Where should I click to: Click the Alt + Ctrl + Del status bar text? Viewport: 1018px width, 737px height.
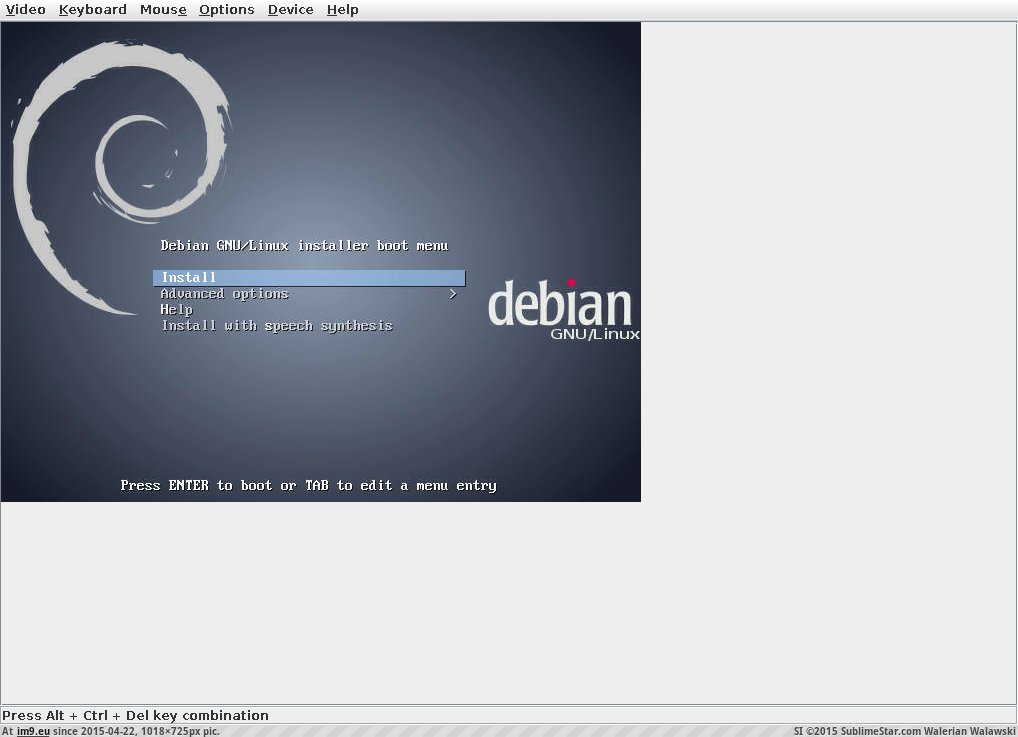coord(136,716)
